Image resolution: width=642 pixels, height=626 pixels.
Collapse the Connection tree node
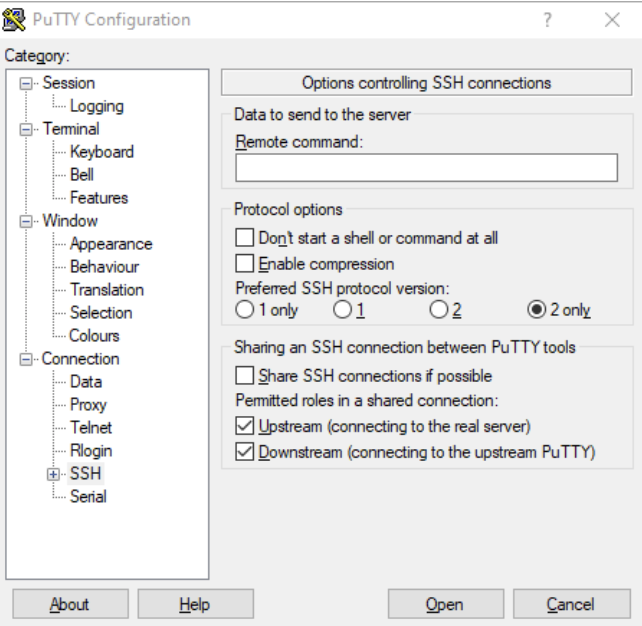(26, 359)
